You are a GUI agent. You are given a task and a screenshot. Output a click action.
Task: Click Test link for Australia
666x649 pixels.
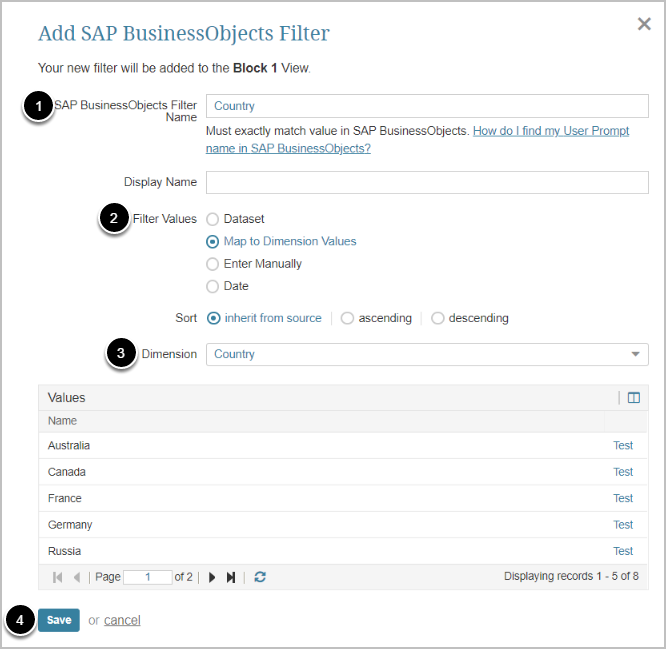point(623,446)
